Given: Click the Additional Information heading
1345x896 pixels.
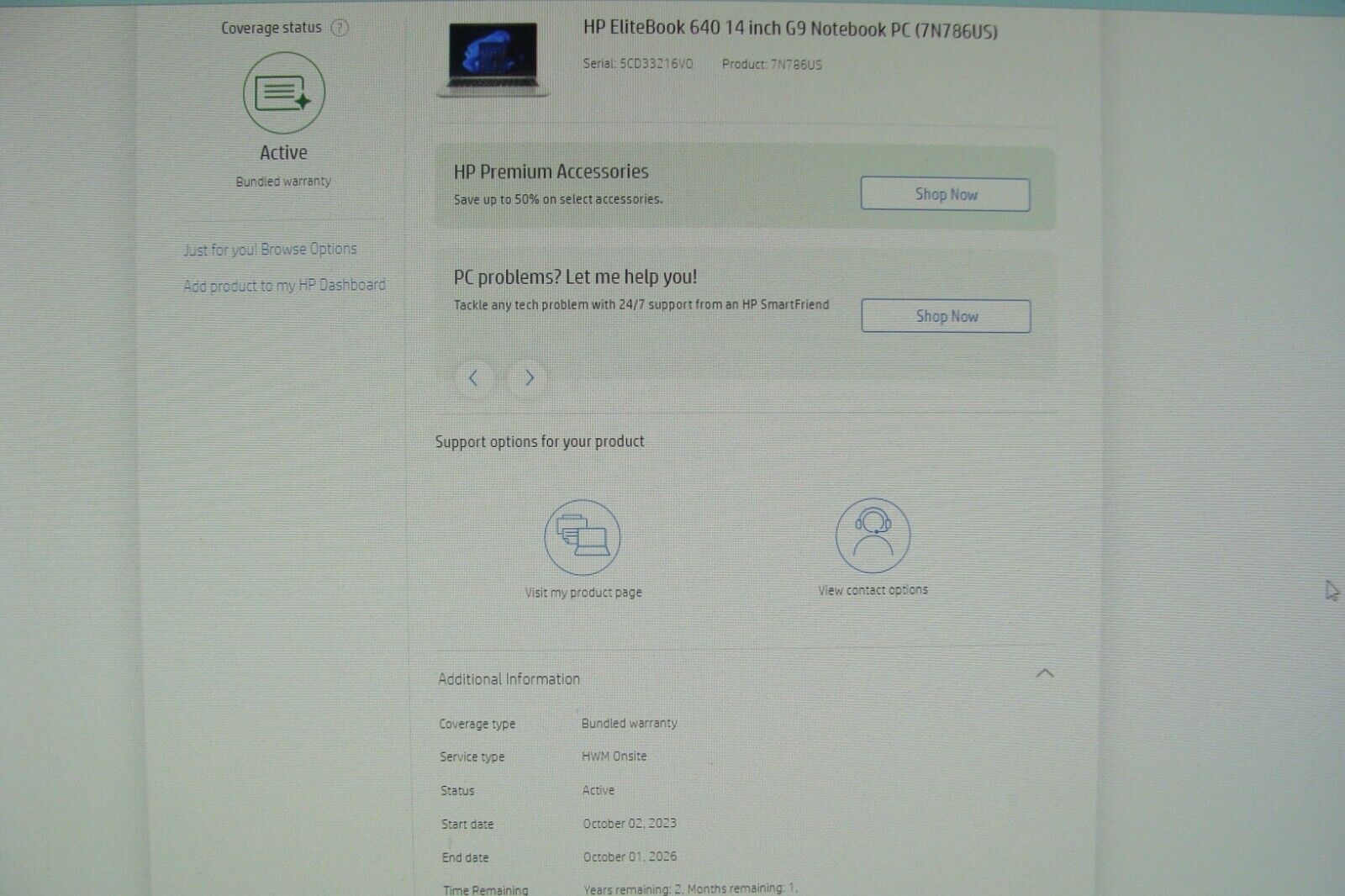Looking at the screenshot, I should [x=509, y=679].
